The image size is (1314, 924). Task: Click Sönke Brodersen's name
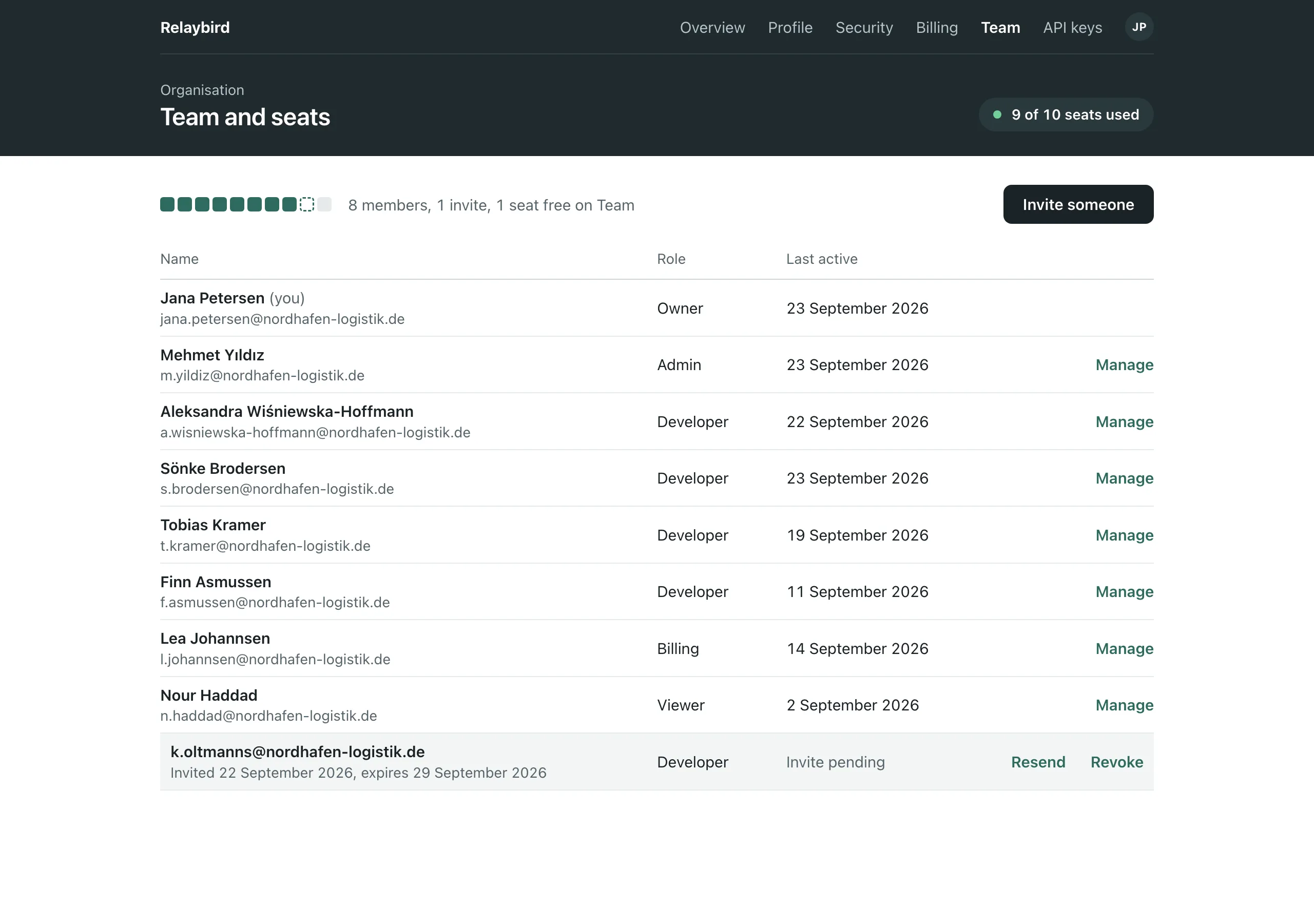223,468
